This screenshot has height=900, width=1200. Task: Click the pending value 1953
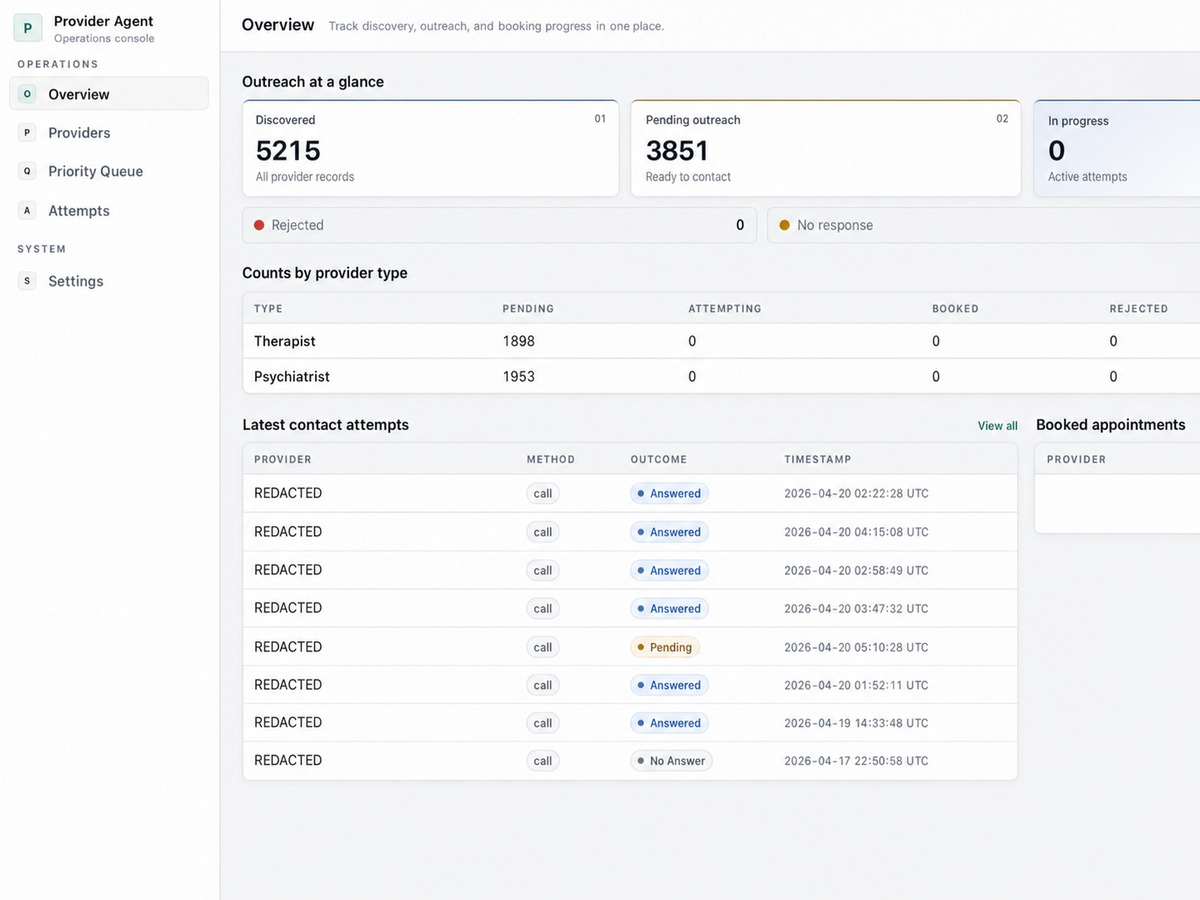pos(518,377)
